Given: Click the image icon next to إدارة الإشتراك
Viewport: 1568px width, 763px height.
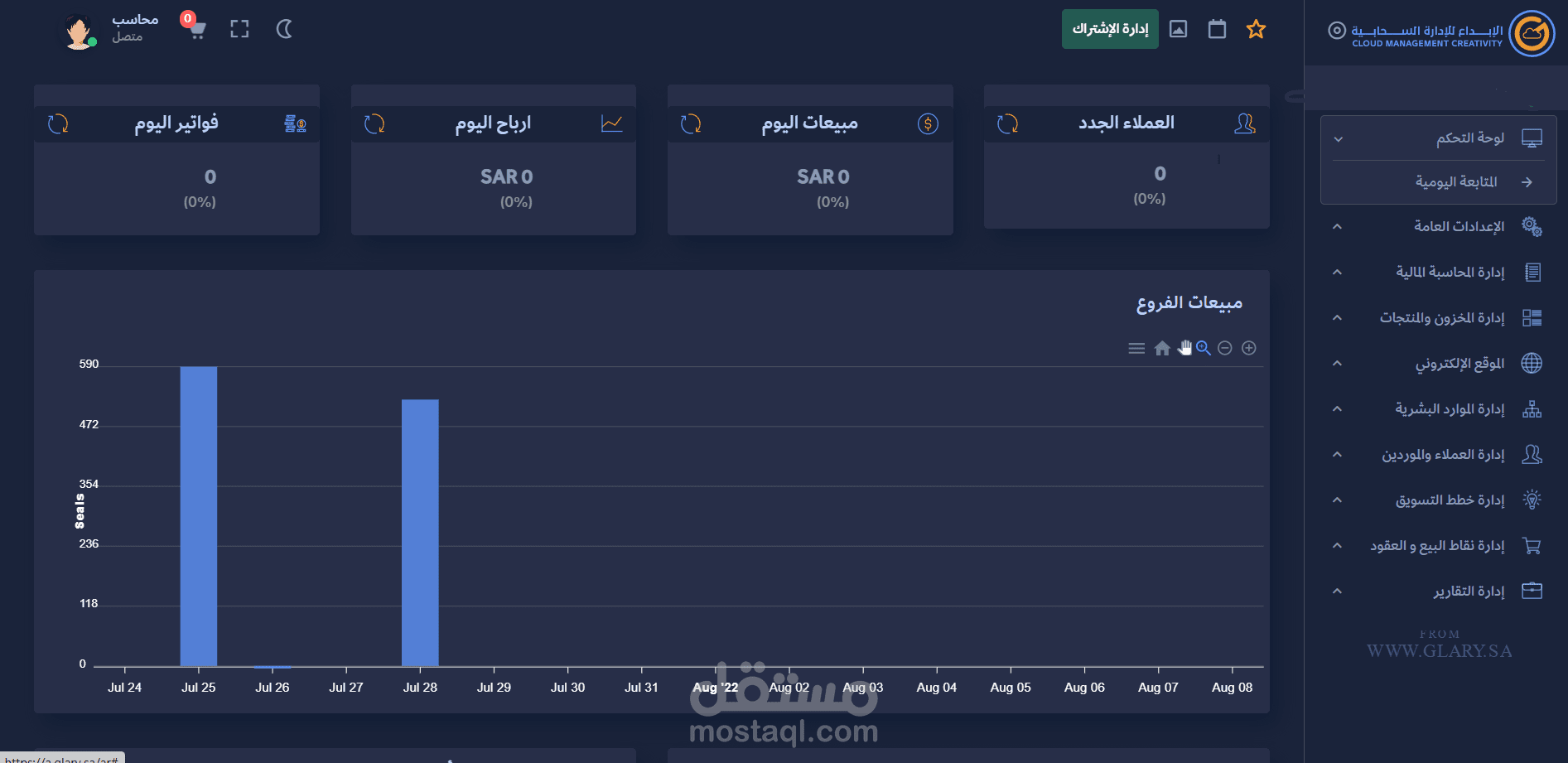Looking at the screenshot, I should [x=1178, y=28].
